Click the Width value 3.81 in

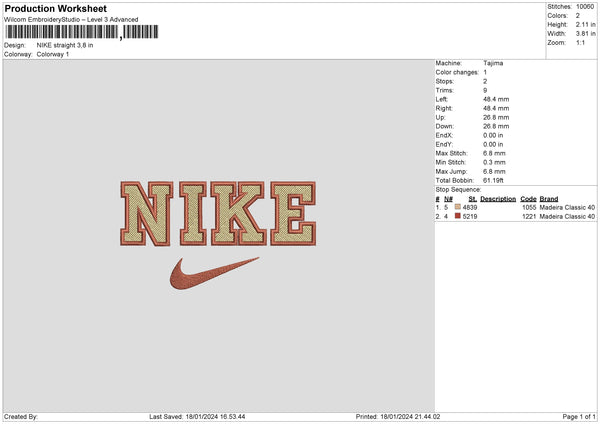585,34
